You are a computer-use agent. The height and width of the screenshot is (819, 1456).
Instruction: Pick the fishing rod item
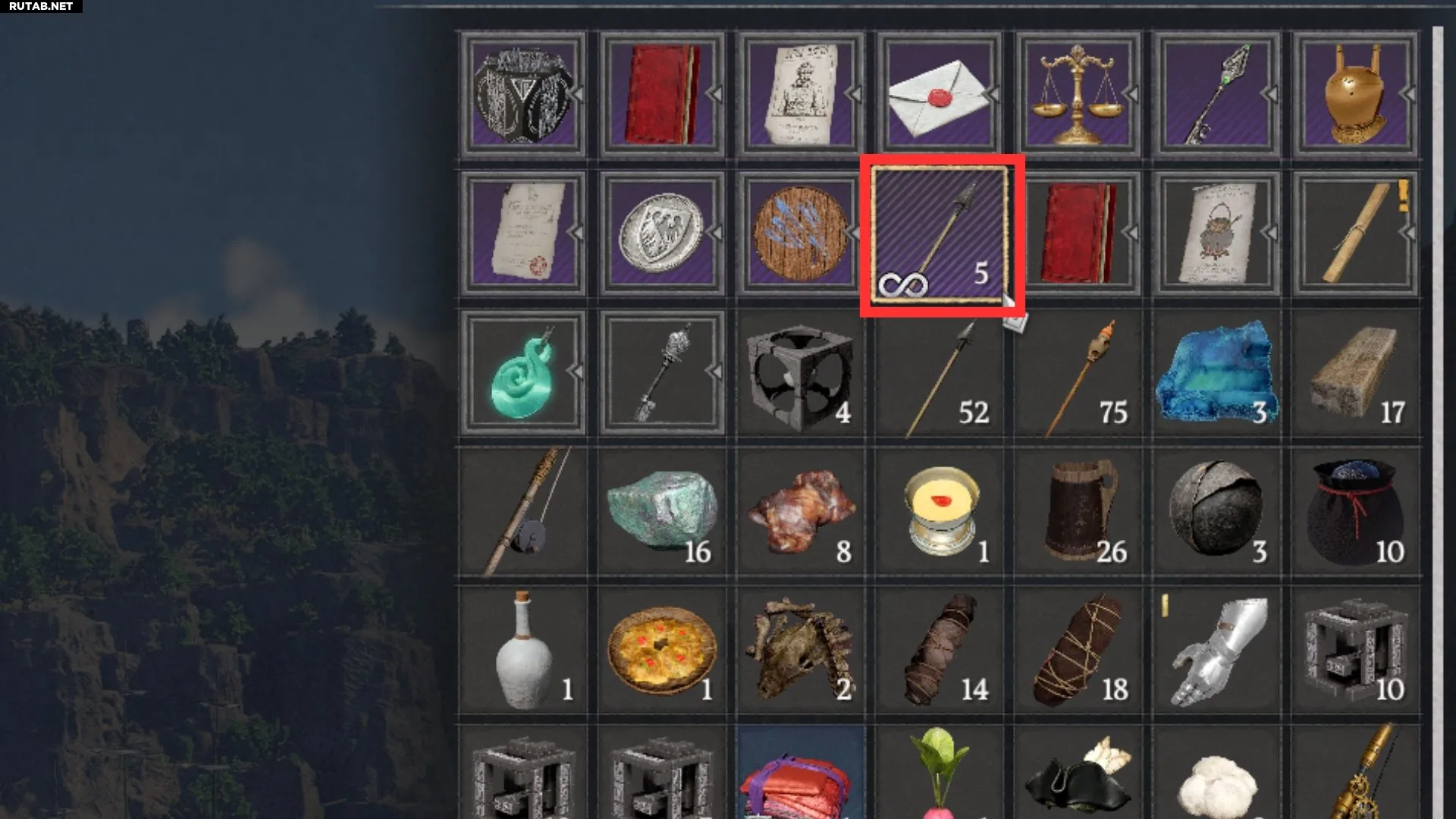tap(523, 511)
